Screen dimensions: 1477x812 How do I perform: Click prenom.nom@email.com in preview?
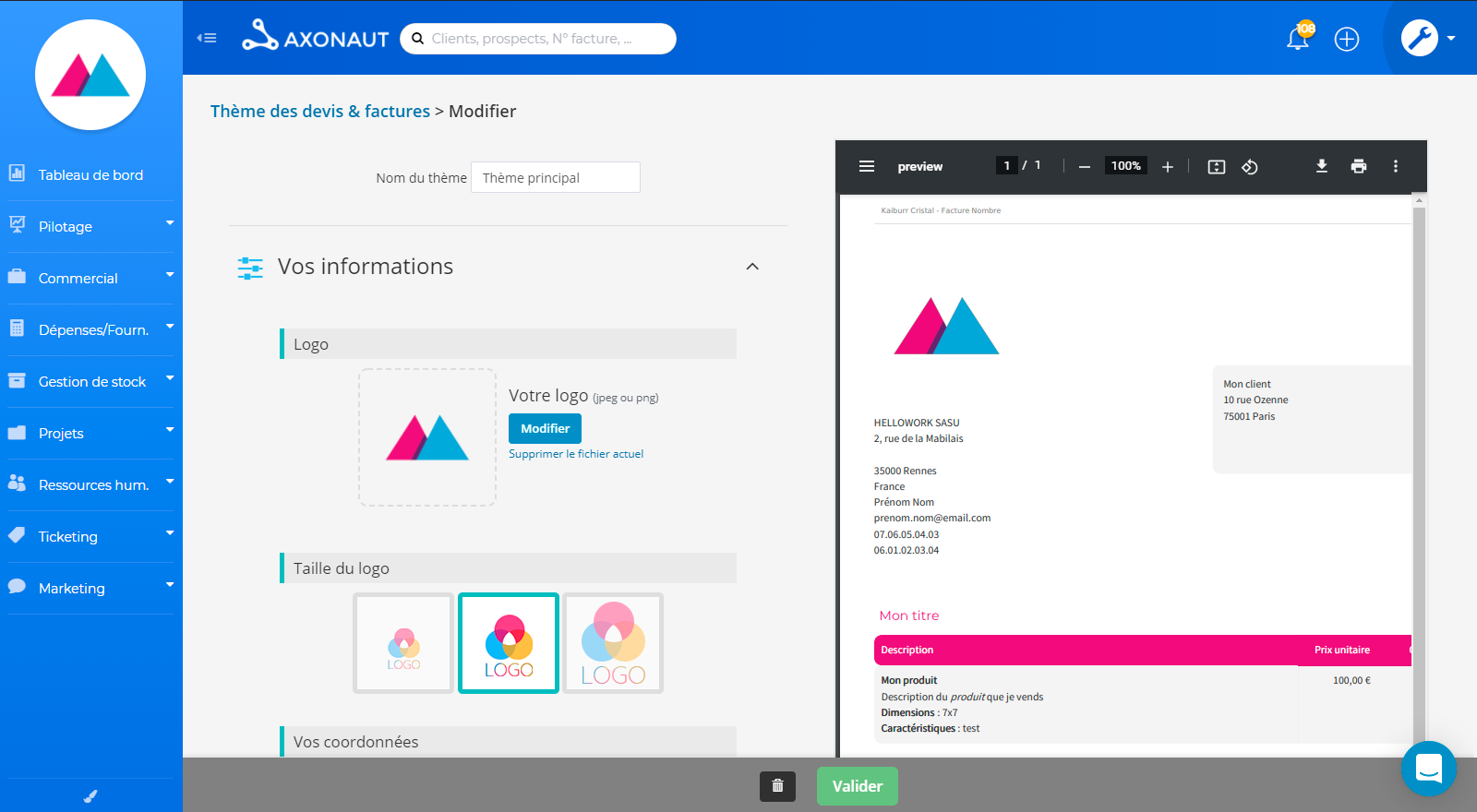932,518
